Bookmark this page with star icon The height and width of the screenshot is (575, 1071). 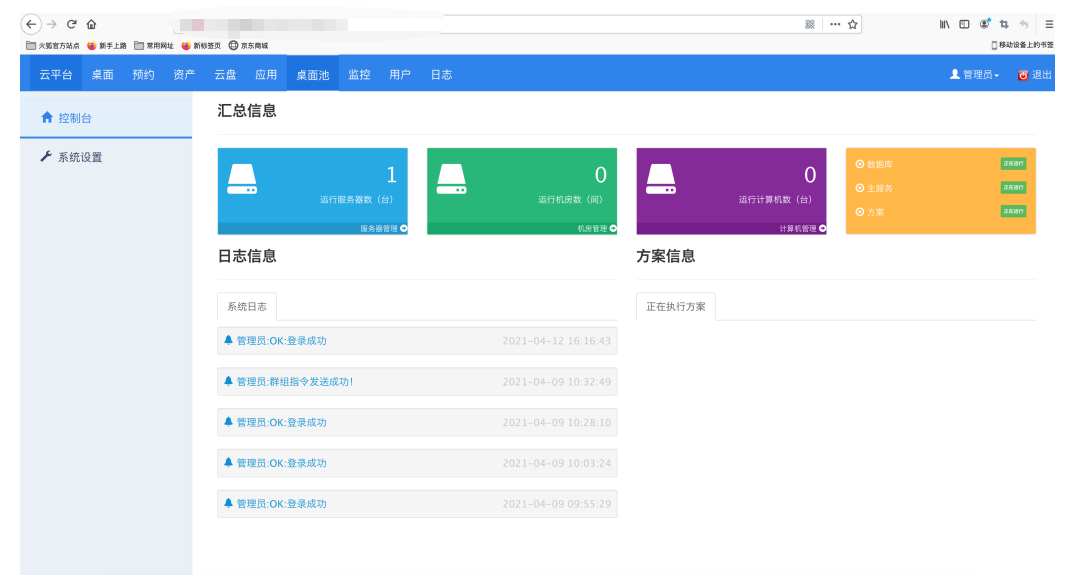coord(852,24)
